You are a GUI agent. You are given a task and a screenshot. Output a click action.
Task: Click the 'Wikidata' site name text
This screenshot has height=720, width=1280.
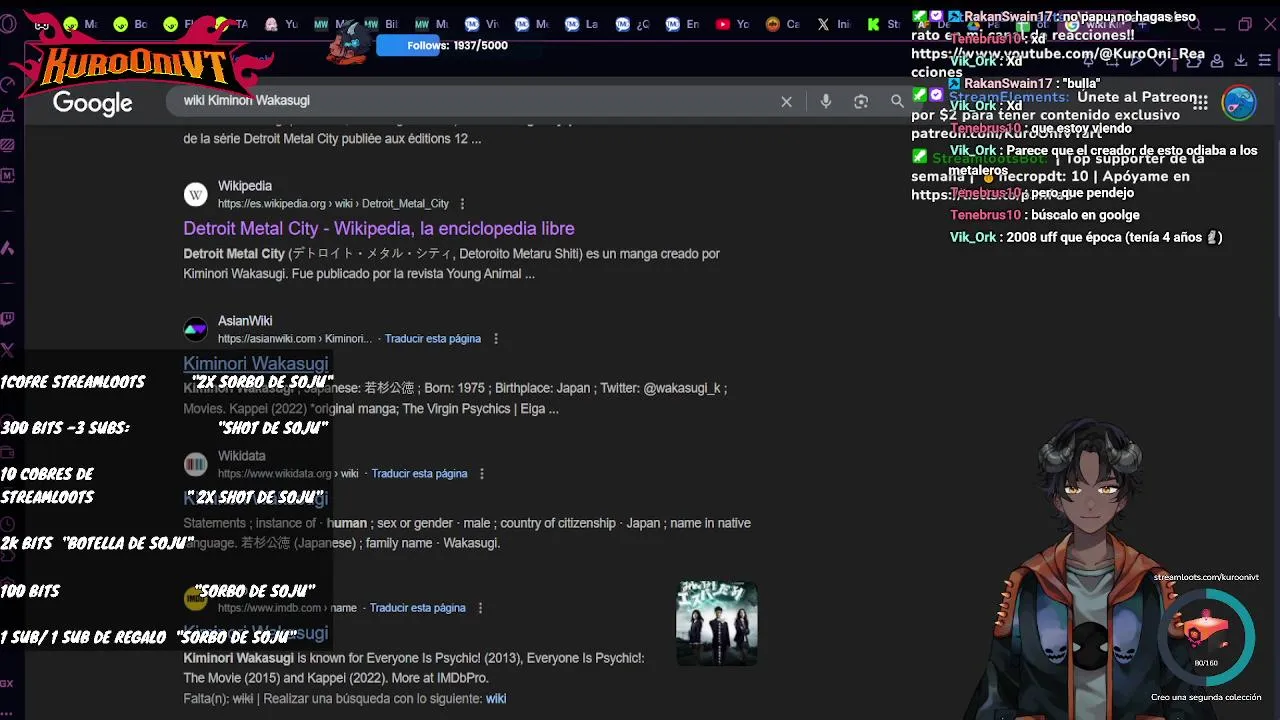coord(242,456)
